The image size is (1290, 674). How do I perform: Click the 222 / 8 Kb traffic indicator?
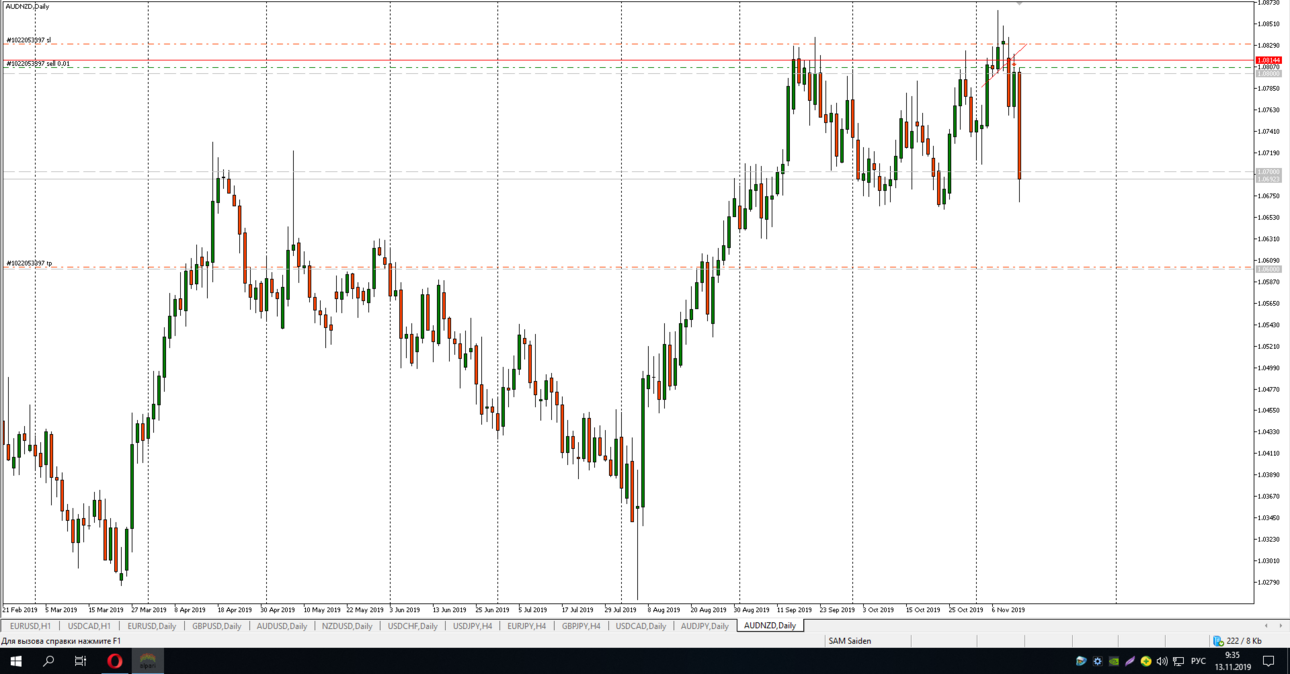[1244, 641]
